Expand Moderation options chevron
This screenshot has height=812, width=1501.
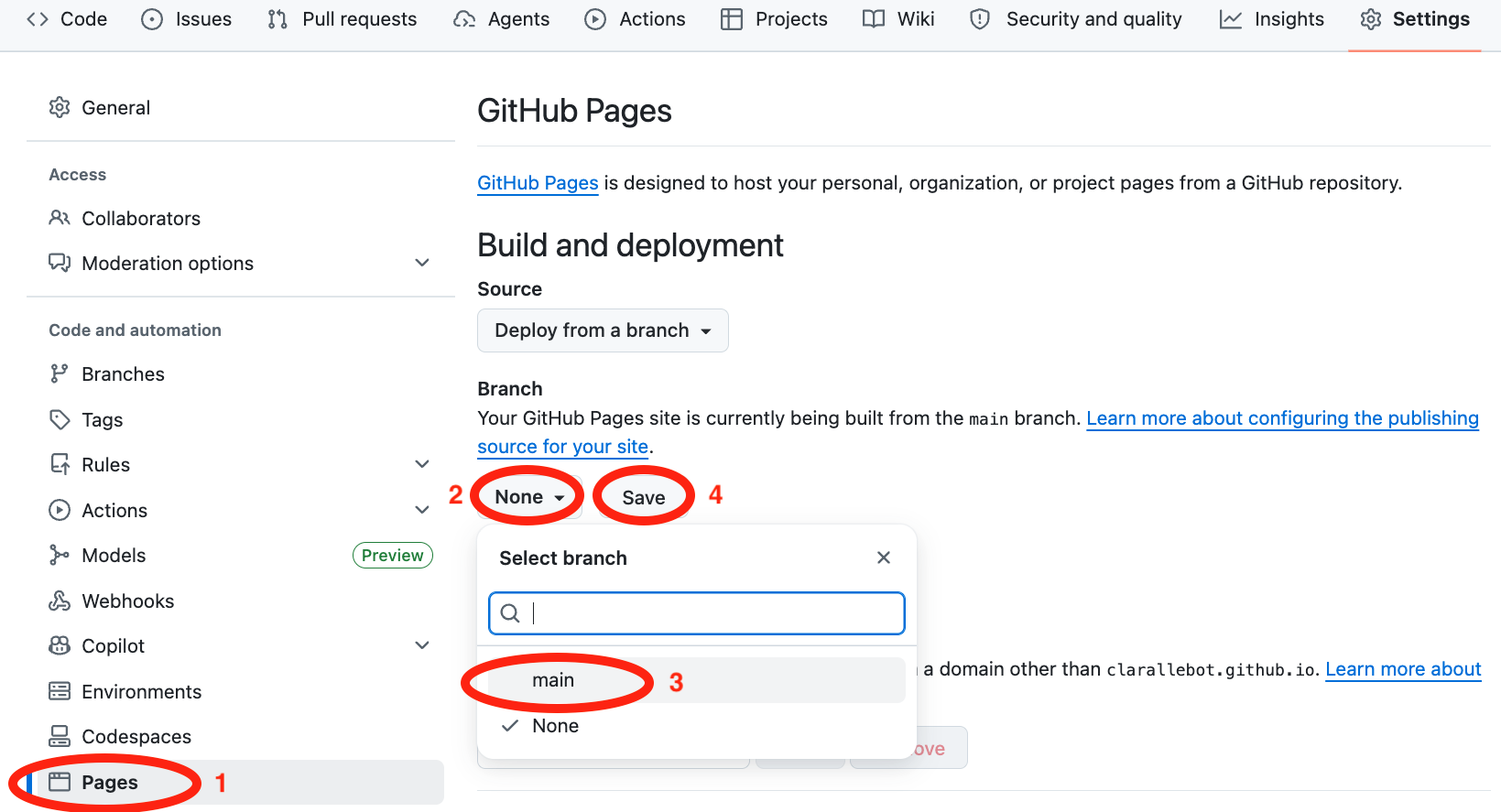(x=422, y=263)
